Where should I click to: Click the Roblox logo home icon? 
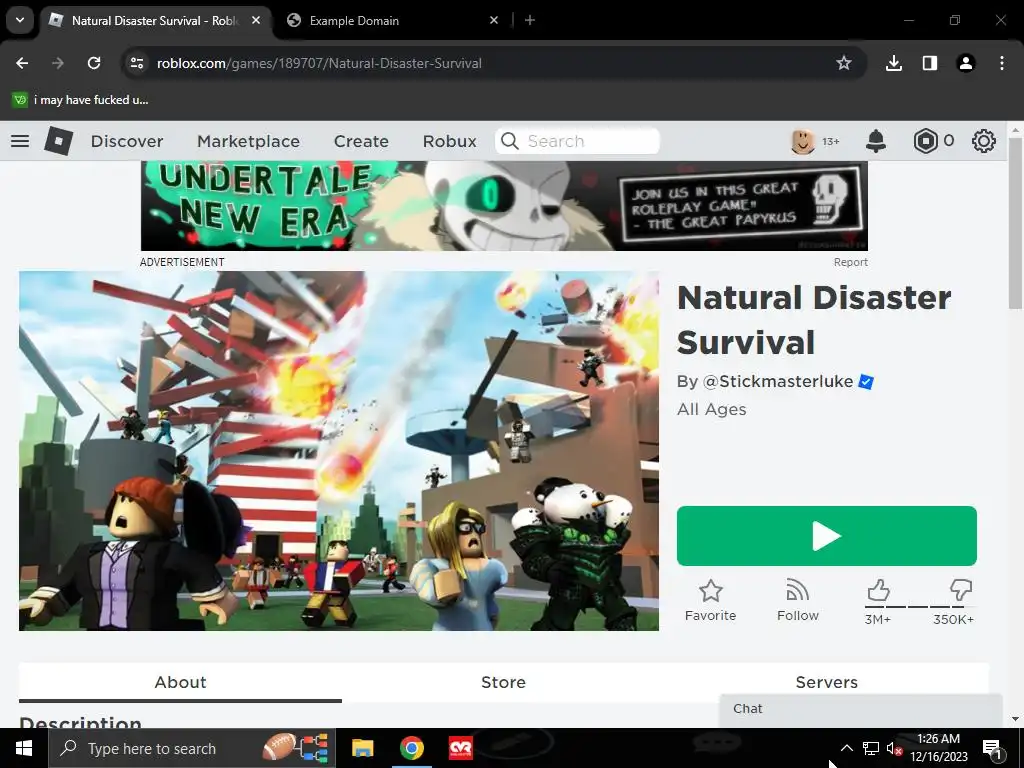point(58,140)
